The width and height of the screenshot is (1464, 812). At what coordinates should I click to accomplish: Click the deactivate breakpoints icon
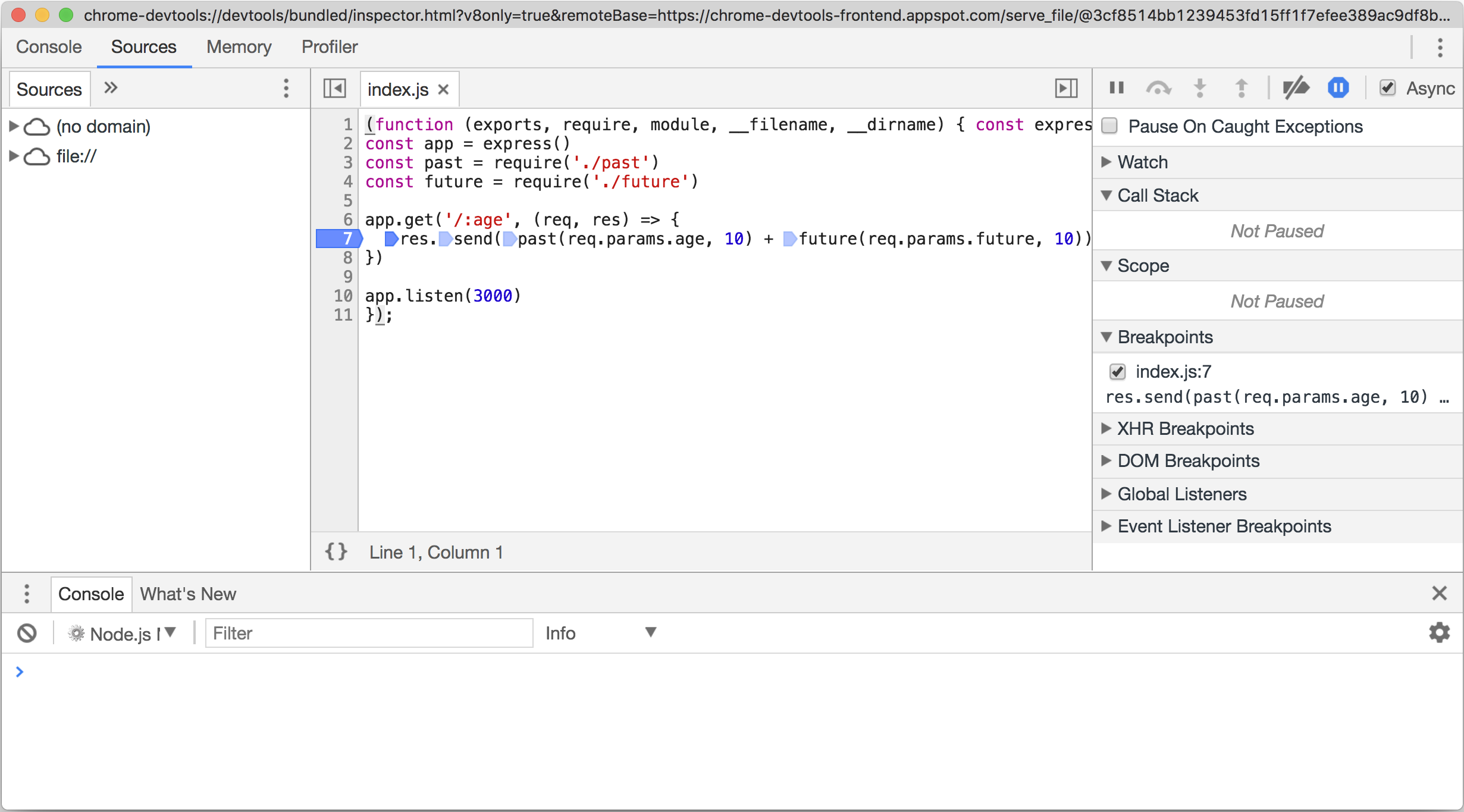coord(1296,88)
